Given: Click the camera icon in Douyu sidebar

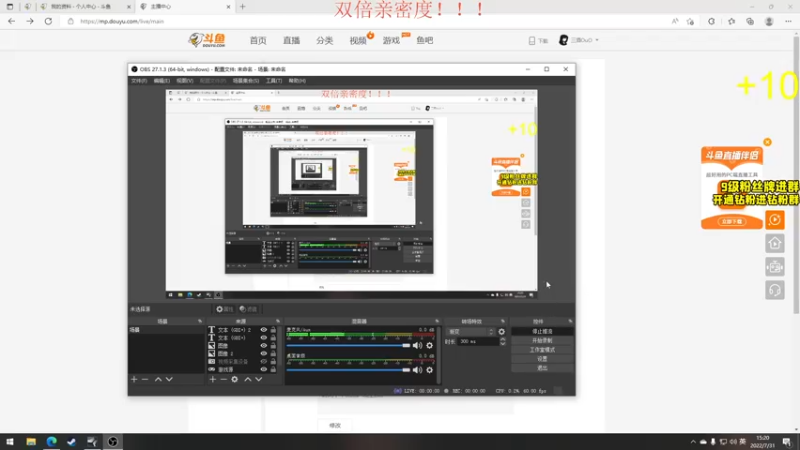Looking at the screenshot, I should coord(774,267).
